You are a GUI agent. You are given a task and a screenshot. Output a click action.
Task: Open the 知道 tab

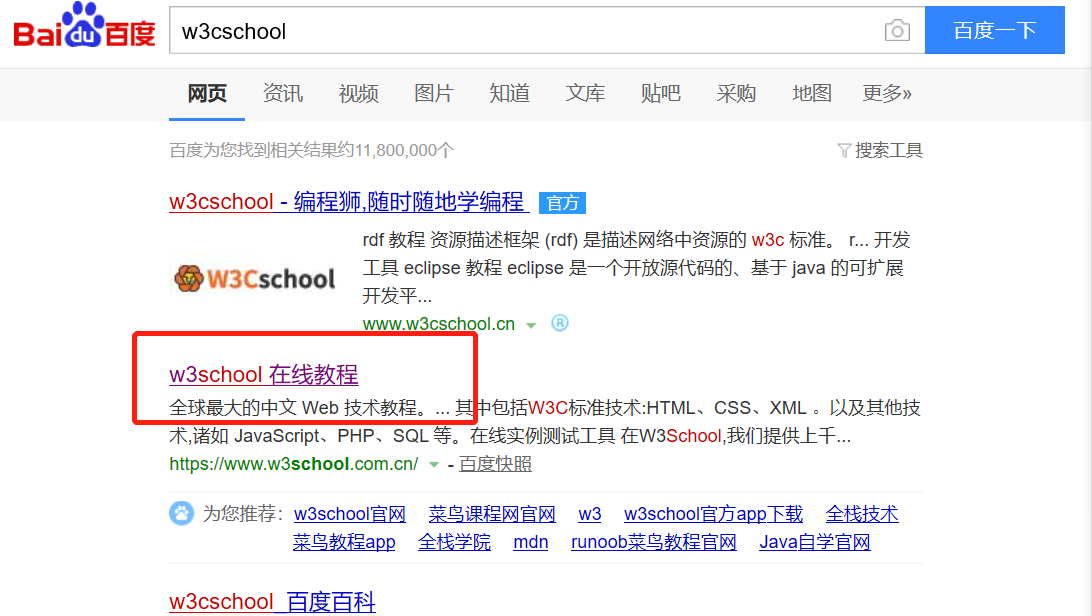pyautogui.click(x=510, y=93)
